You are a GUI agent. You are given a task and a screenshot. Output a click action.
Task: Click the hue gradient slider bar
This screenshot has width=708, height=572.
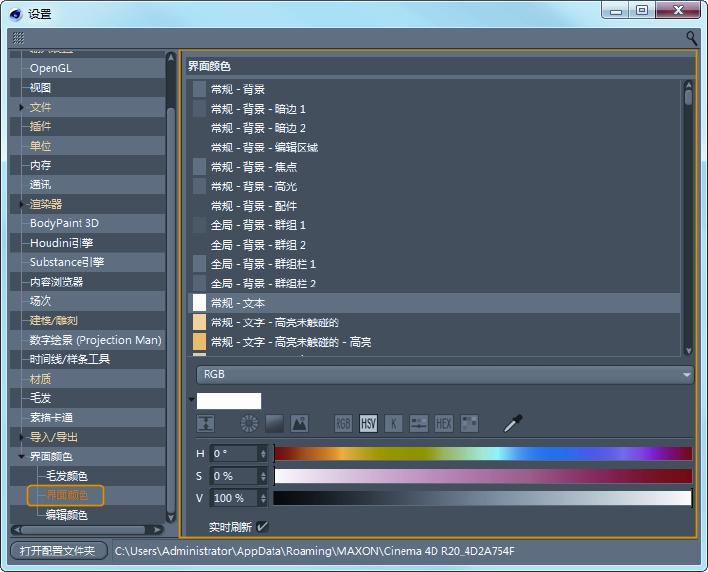coord(482,453)
